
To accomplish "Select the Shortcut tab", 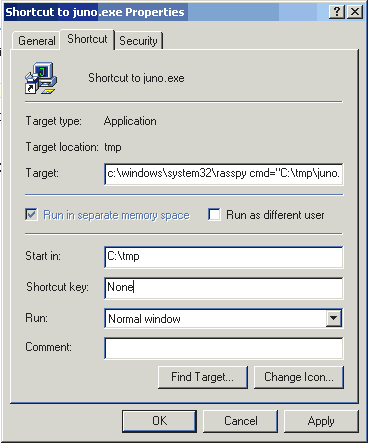I will (87, 39).
